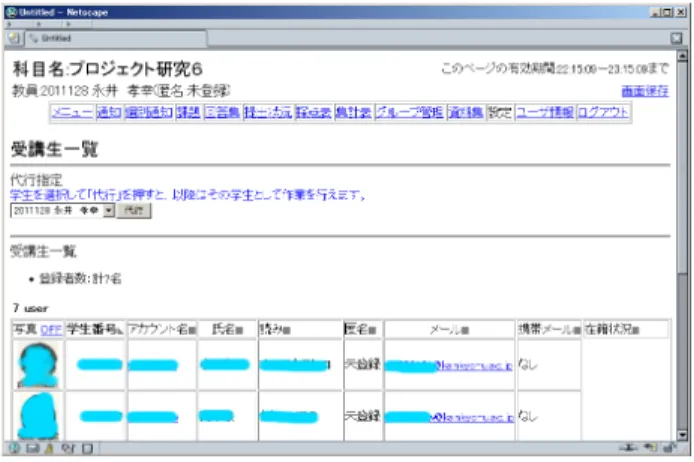Click the sort icon beside 在籍状況 header
The width and height of the screenshot is (694, 462).
[636, 331]
